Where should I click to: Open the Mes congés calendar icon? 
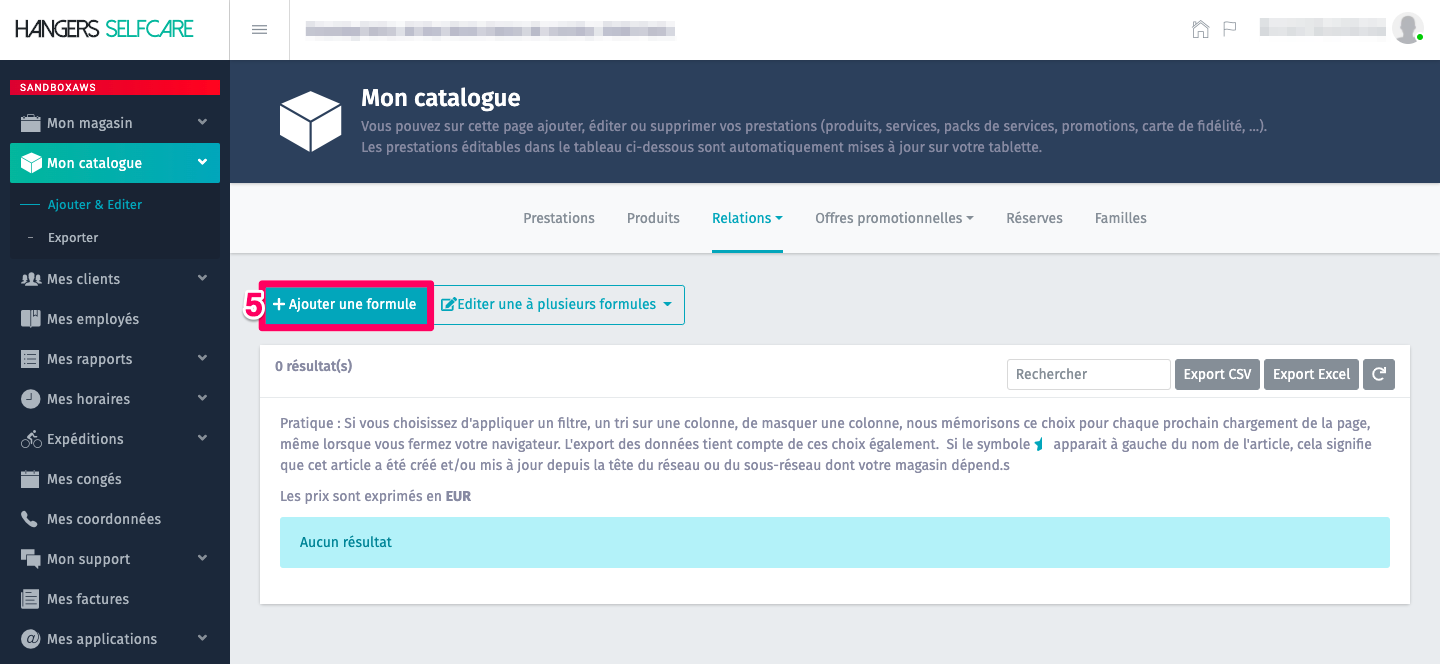[x=30, y=479]
